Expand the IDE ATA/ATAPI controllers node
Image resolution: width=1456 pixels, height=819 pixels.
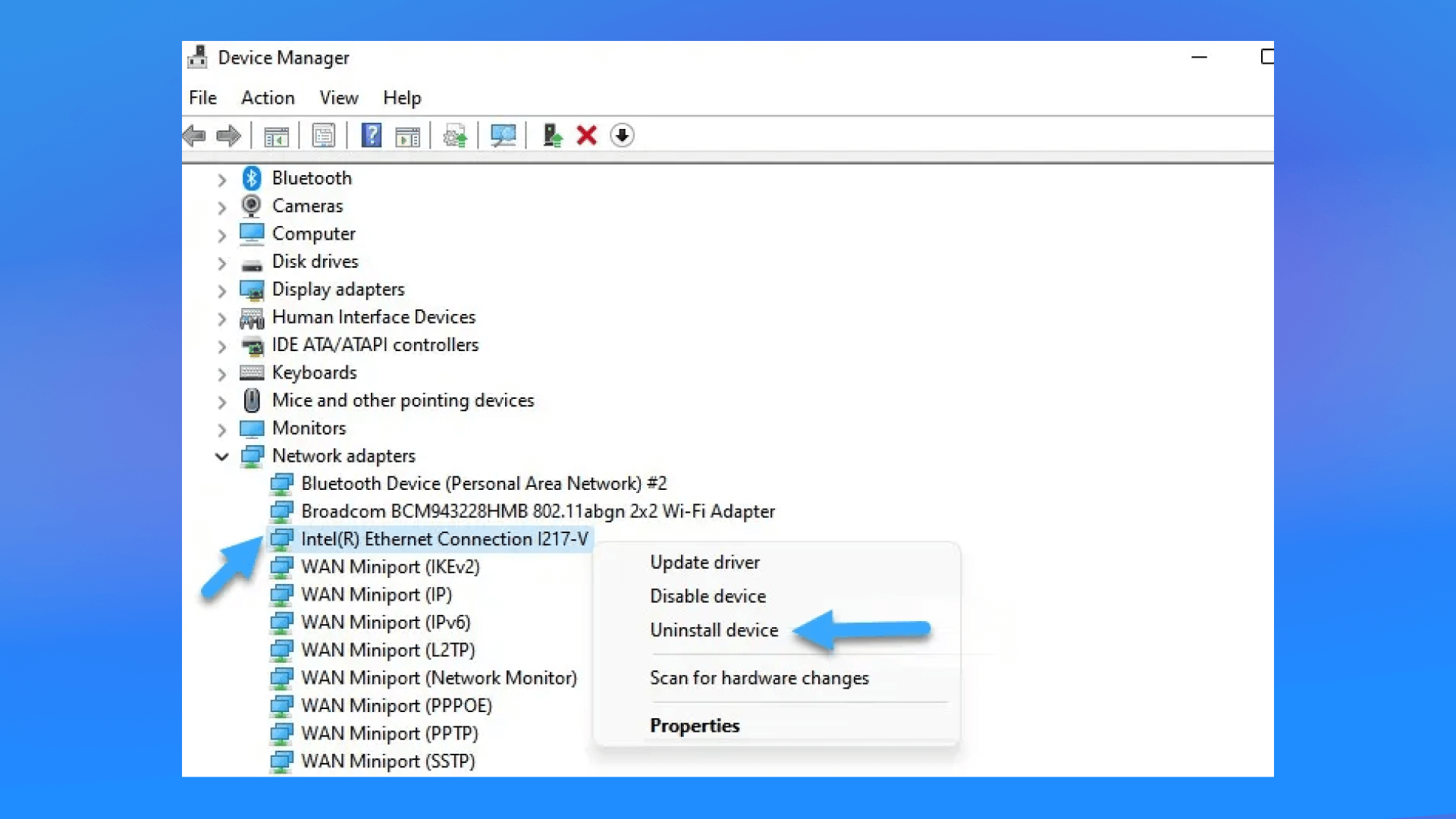221,347
